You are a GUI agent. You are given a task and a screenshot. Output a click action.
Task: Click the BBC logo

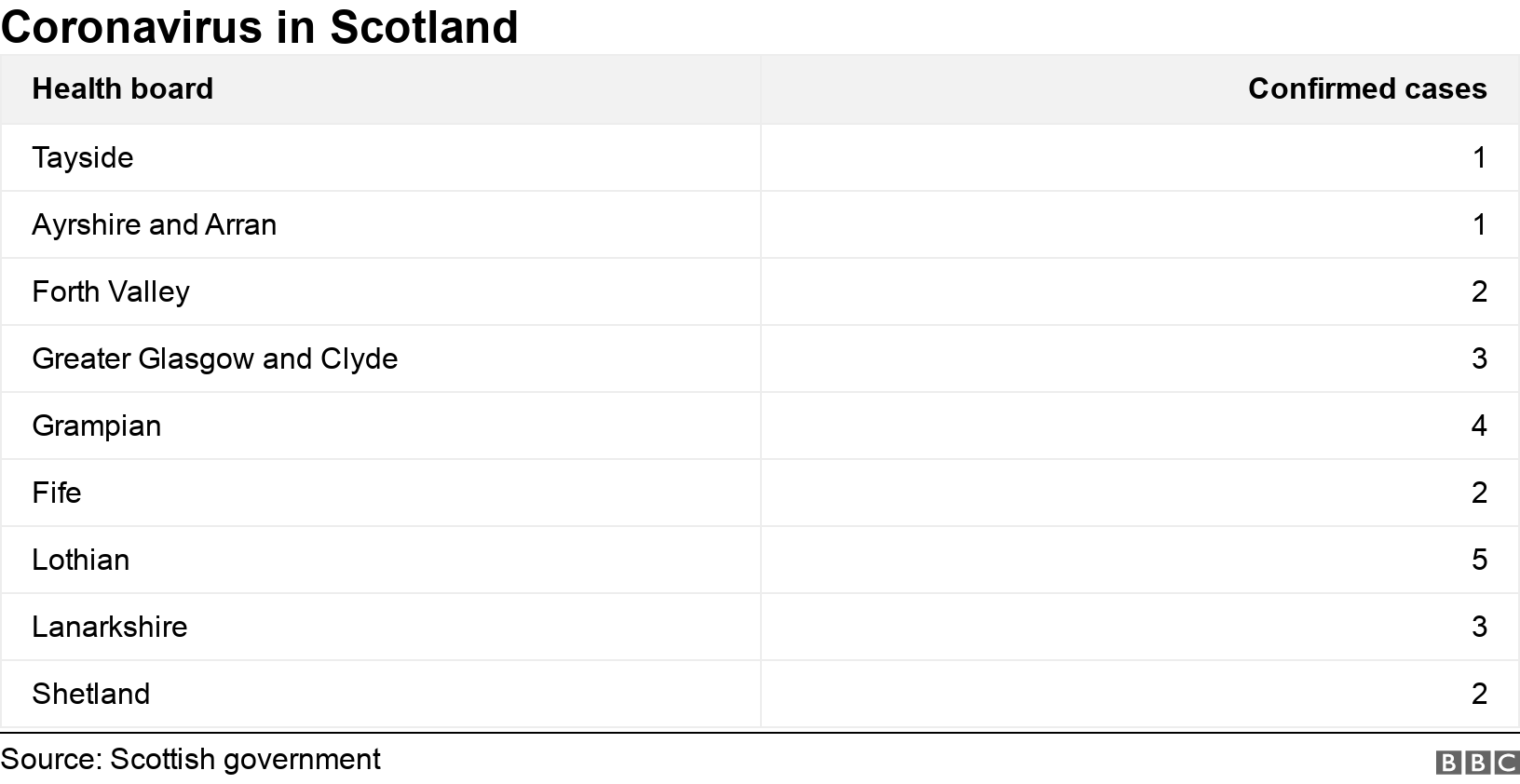click(x=1477, y=763)
